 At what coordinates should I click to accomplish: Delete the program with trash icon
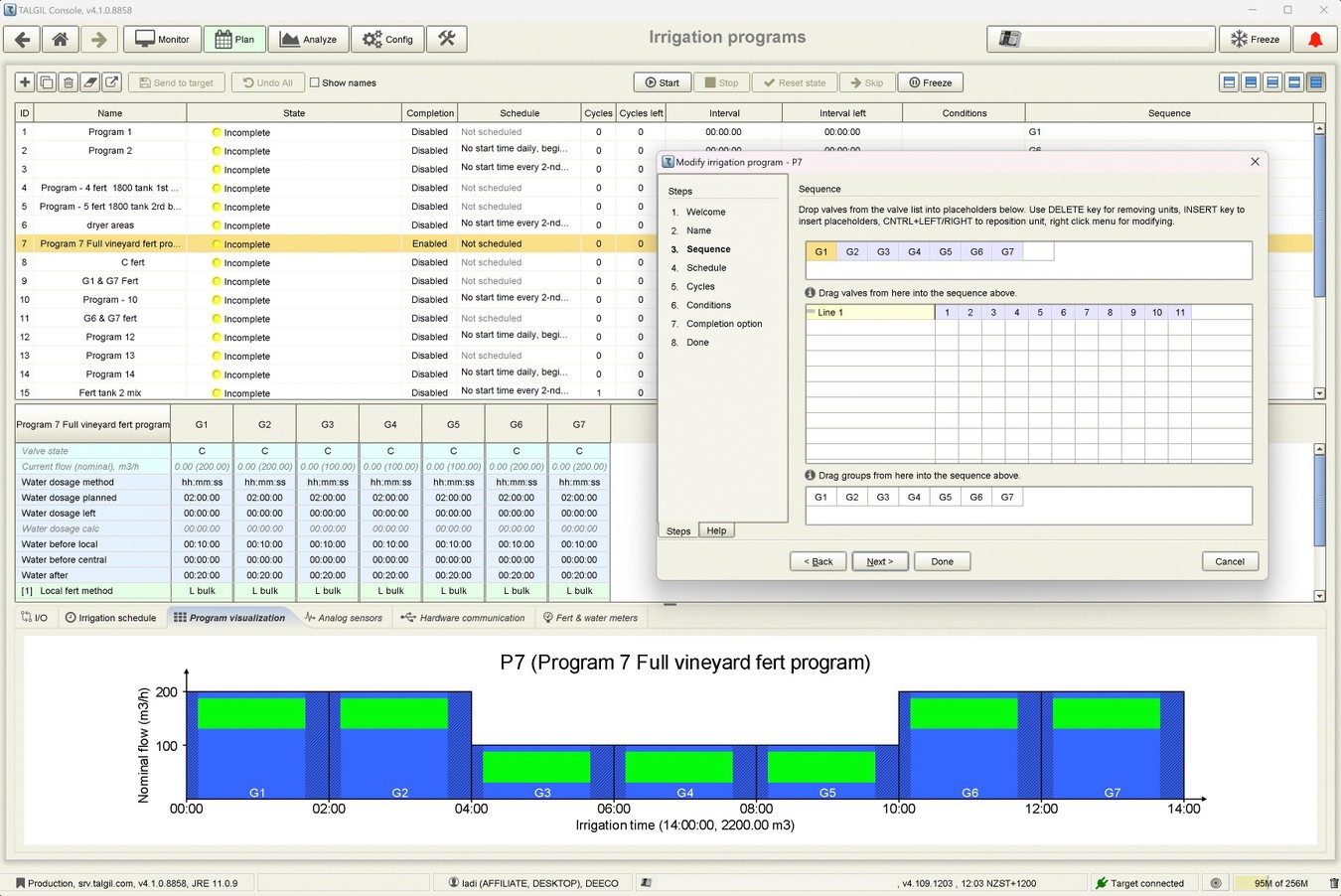pyautogui.click(x=69, y=82)
